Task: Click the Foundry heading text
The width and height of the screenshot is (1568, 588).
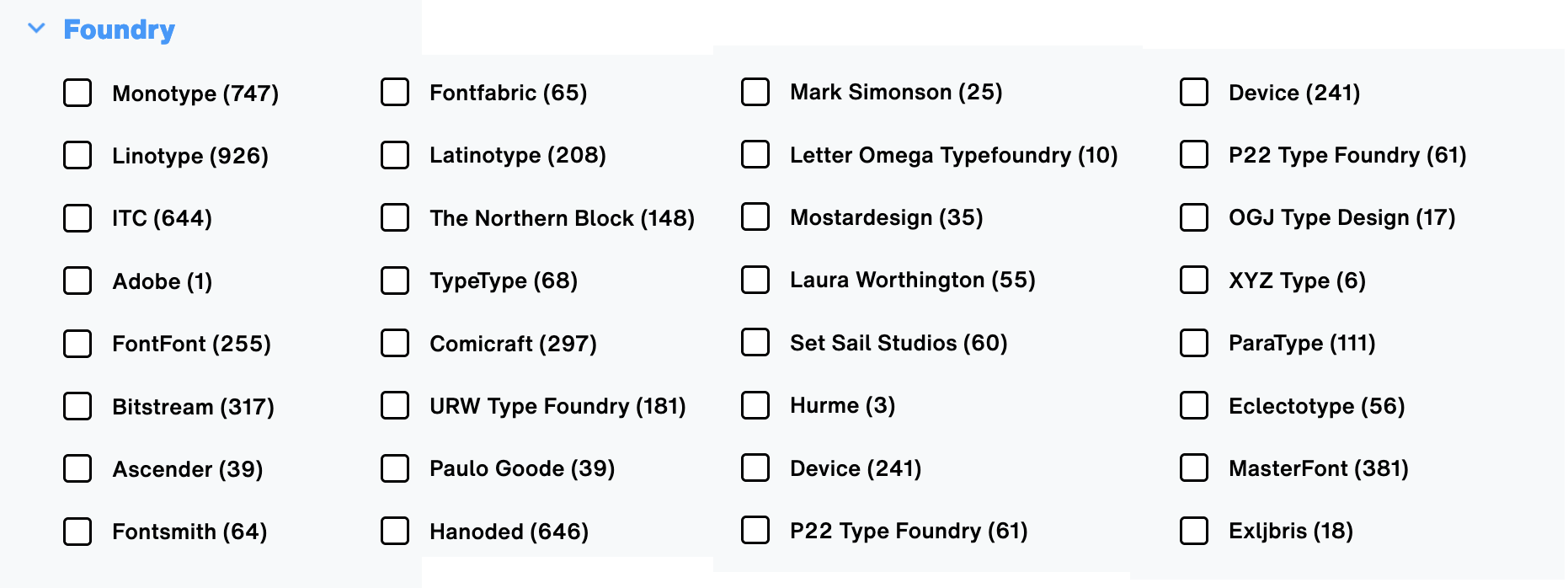Action: [119, 29]
